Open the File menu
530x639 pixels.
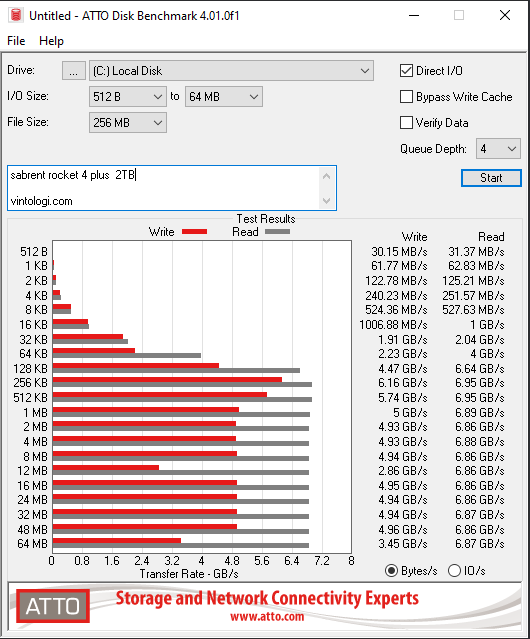coord(16,41)
